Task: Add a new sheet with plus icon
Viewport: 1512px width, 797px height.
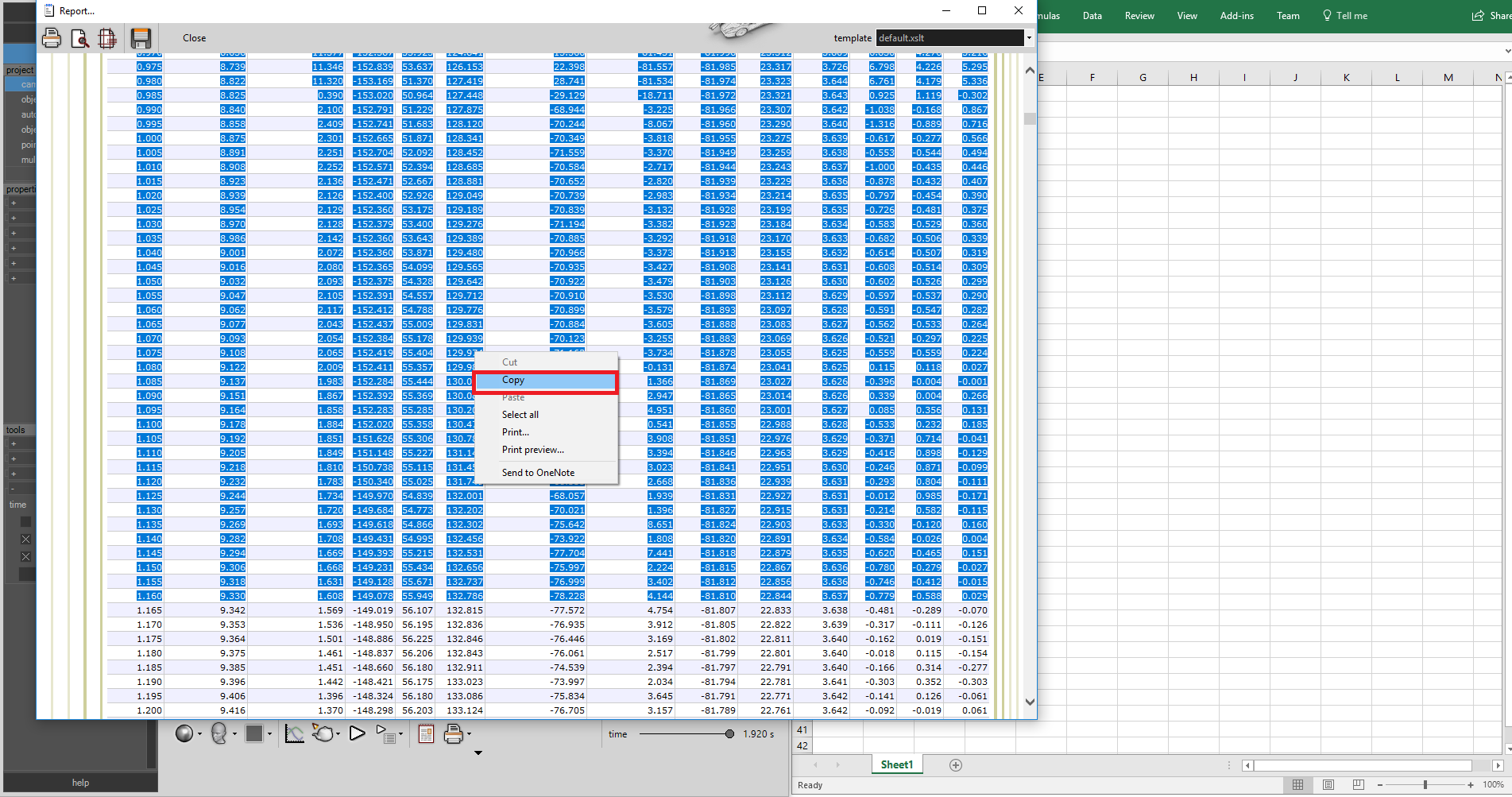Action: click(956, 765)
